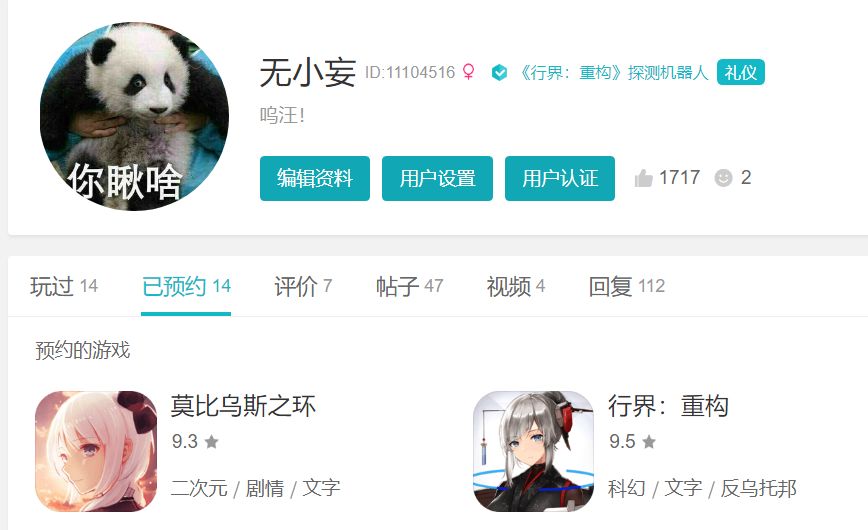
Task: Switch to the 评价 tab
Action: click(303, 286)
